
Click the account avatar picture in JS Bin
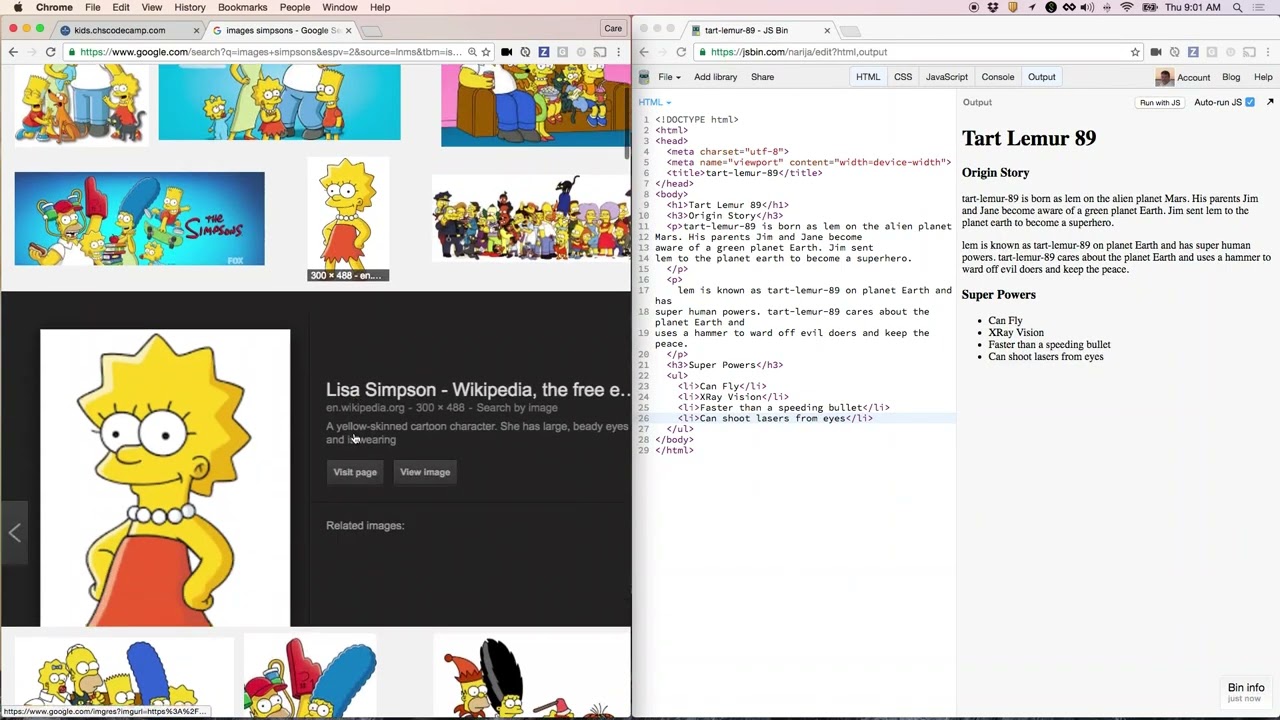1164,77
